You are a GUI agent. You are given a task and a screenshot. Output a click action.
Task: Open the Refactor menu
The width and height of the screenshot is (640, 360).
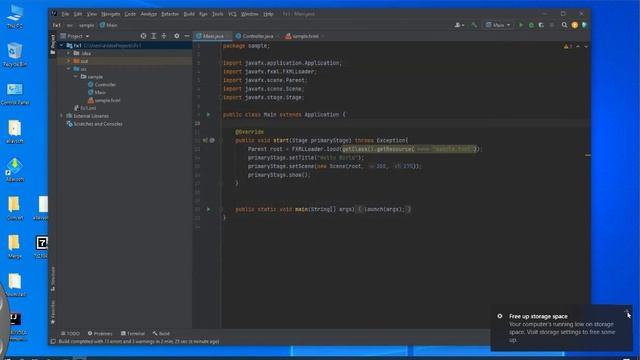170,14
